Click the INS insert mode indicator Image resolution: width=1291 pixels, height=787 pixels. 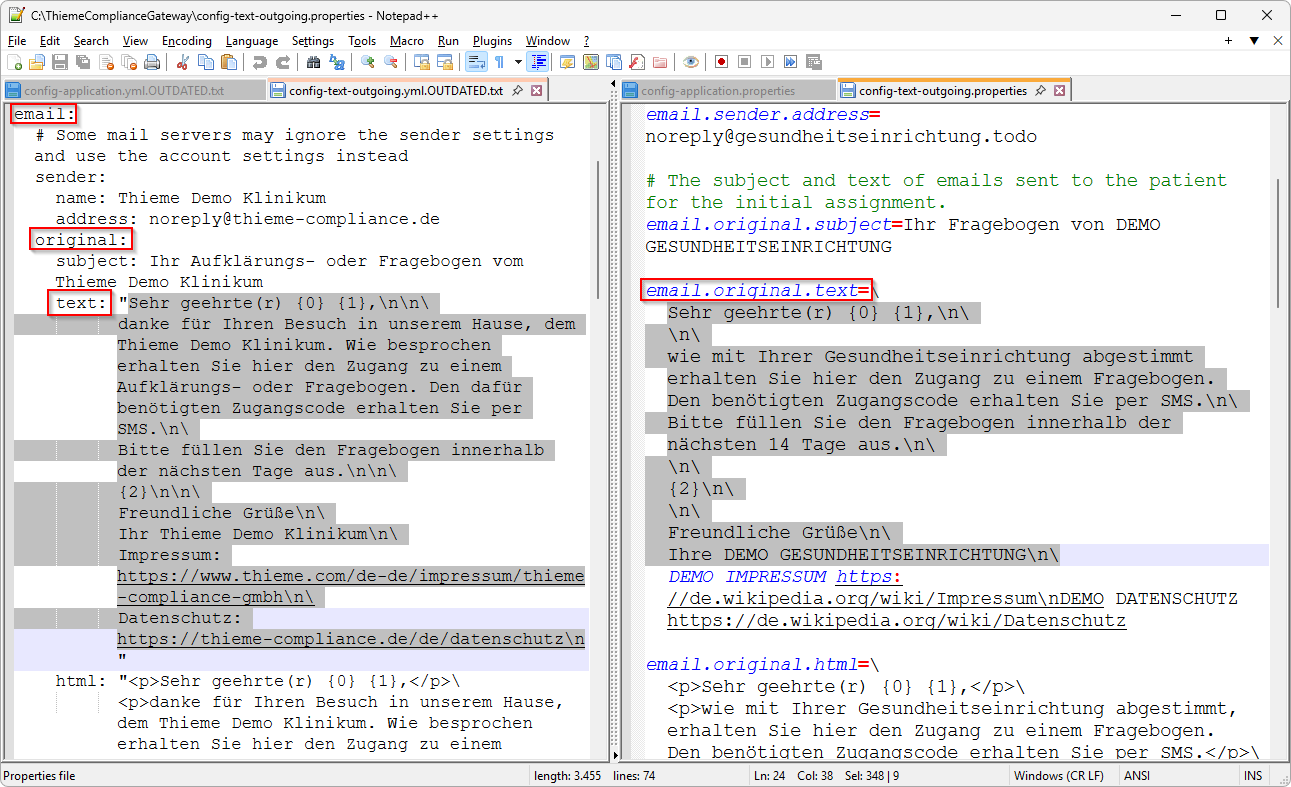pos(1252,776)
